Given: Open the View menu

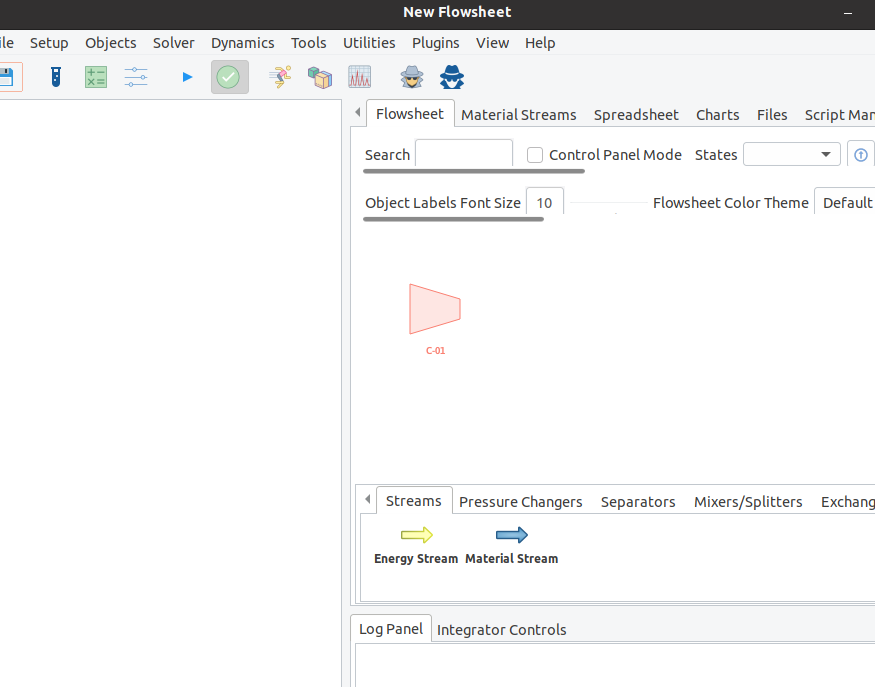Looking at the screenshot, I should 492,43.
